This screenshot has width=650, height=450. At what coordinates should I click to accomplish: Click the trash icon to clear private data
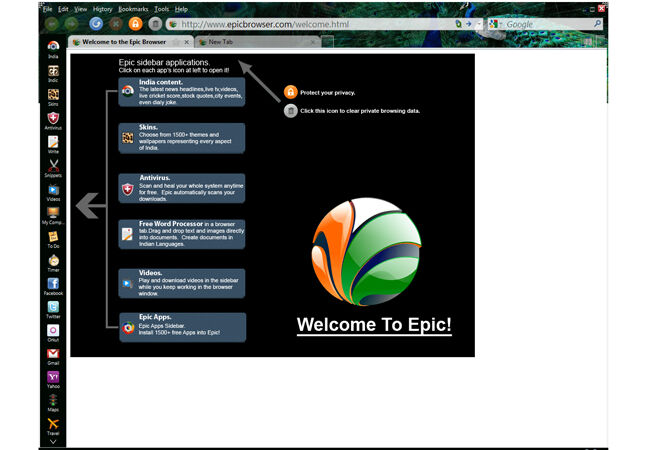pos(155,24)
